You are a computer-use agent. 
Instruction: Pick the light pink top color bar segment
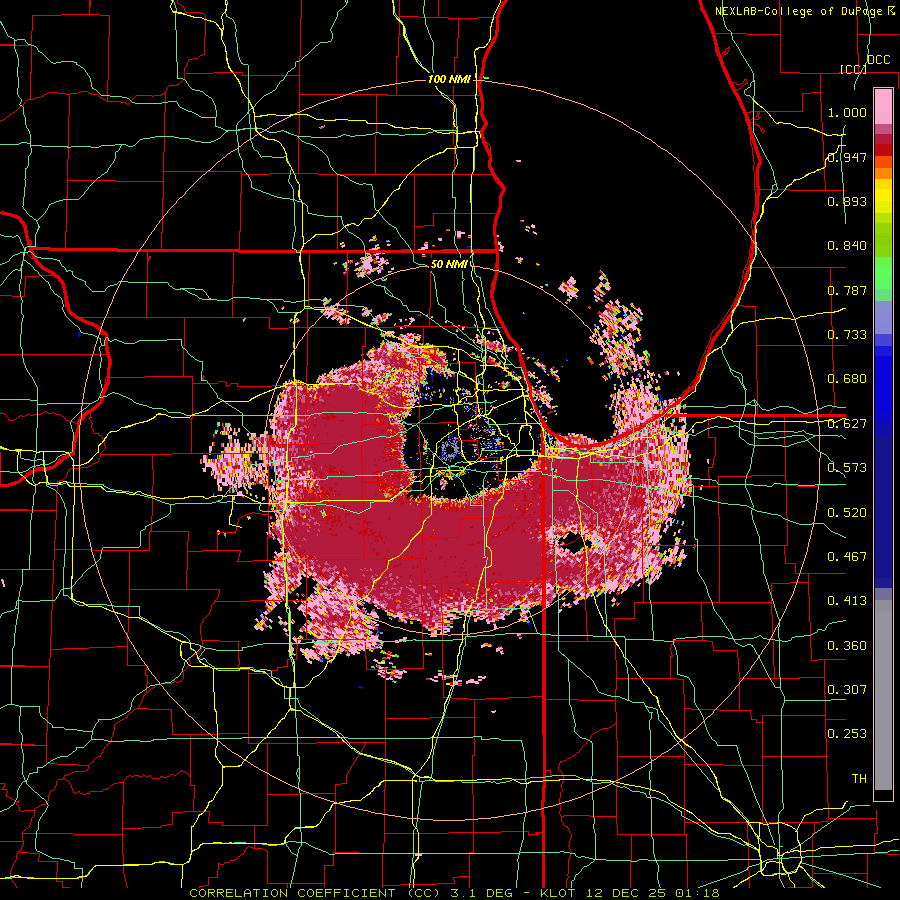(x=883, y=106)
